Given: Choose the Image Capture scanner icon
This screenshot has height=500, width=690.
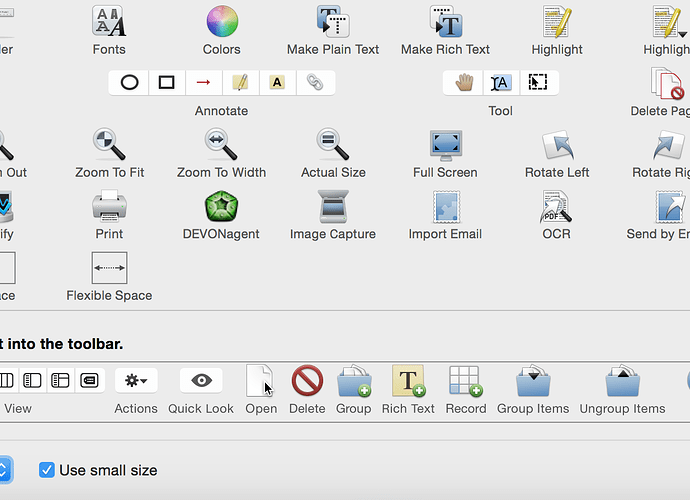Looking at the screenshot, I should (333, 207).
